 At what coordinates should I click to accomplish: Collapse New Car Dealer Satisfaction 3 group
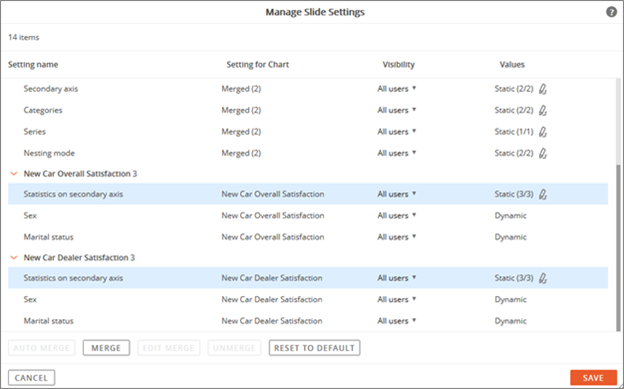(x=14, y=258)
